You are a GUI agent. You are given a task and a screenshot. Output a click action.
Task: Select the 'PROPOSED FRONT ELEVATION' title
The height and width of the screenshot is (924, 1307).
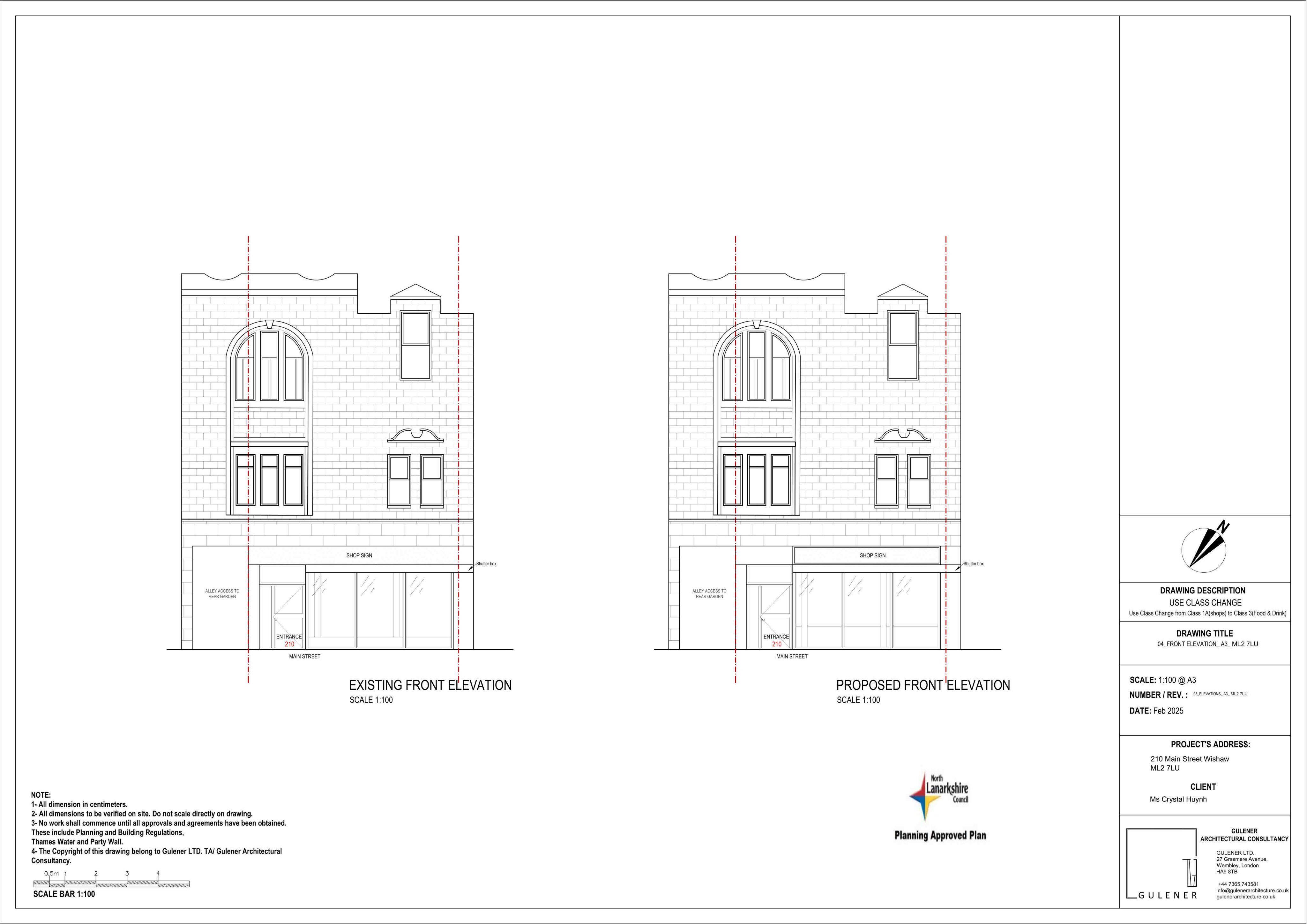(923, 685)
